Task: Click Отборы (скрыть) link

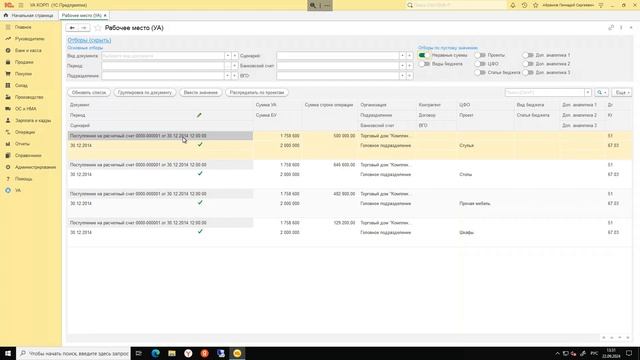Action: click(89, 40)
